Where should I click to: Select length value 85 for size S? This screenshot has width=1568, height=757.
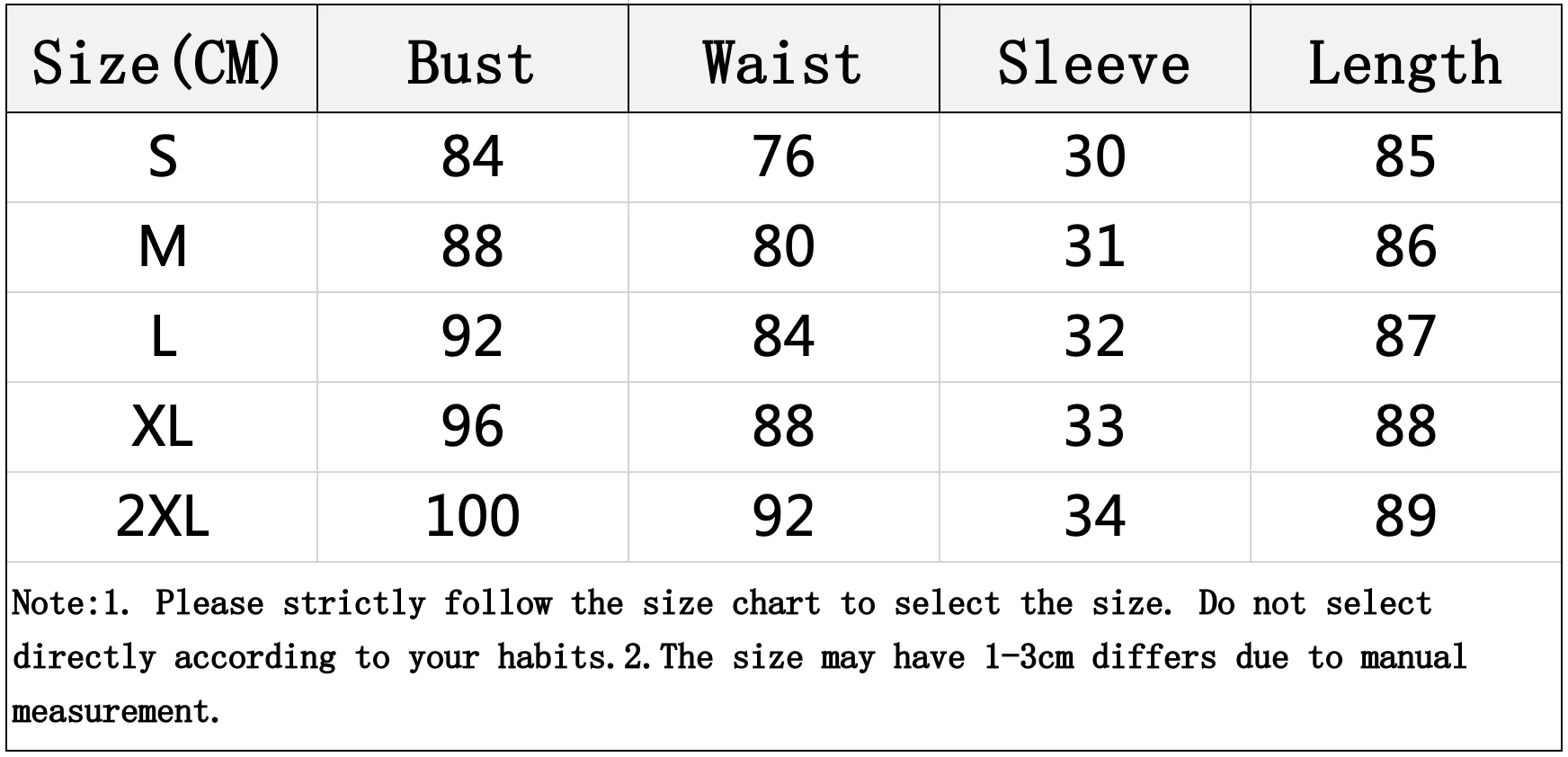coord(1405,156)
